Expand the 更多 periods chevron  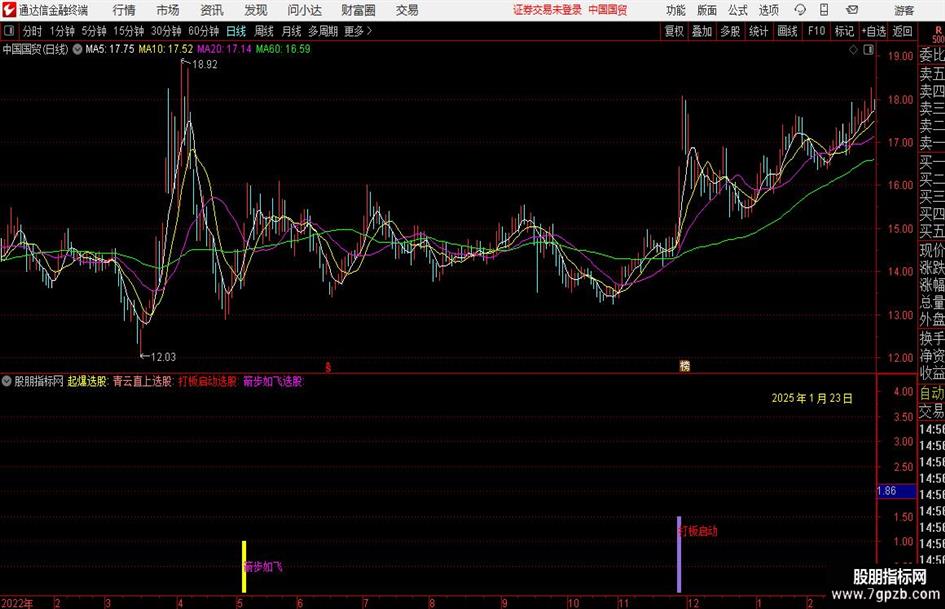(369, 31)
